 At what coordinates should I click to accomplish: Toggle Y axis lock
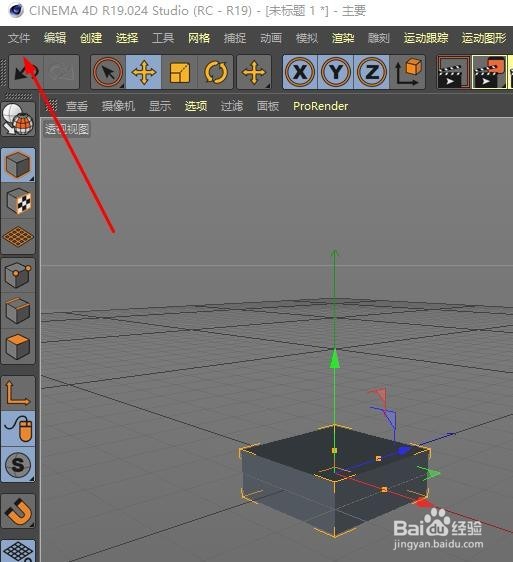336,72
